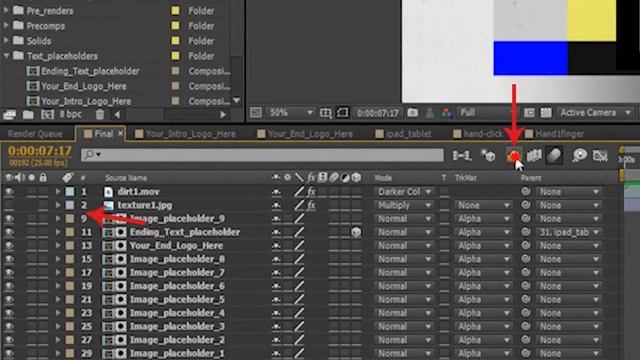Expand the Solids folder
This screenshot has width=640, height=360.
(6, 40)
